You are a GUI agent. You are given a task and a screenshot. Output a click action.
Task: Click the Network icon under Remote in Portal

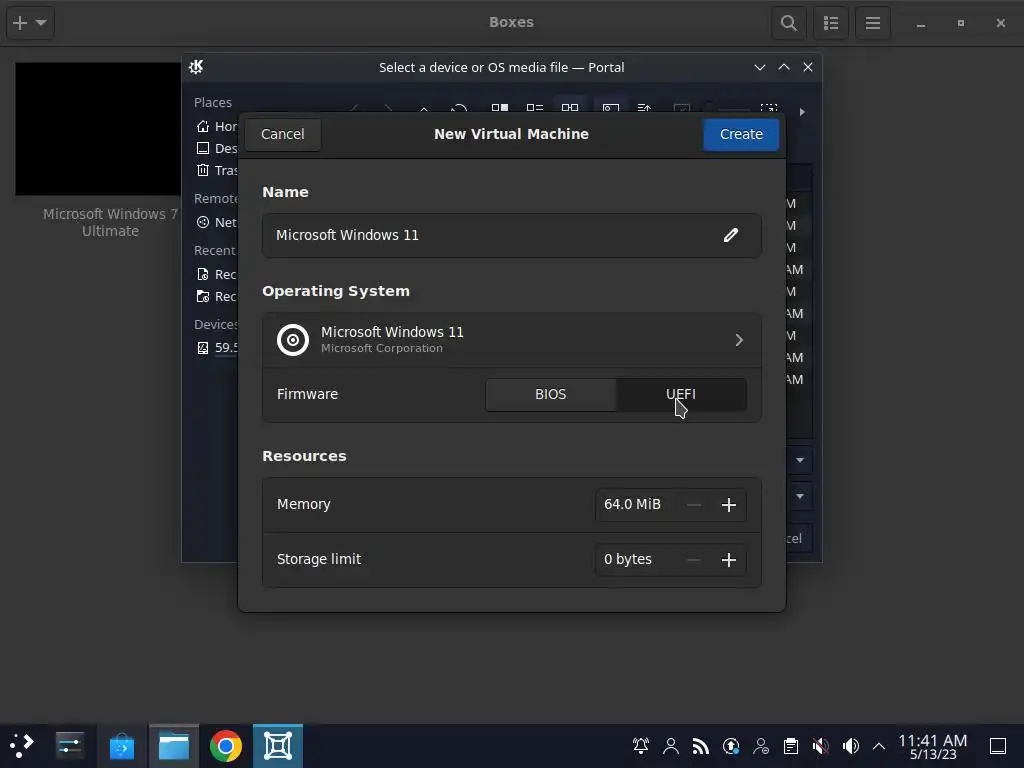pyautogui.click(x=203, y=222)
